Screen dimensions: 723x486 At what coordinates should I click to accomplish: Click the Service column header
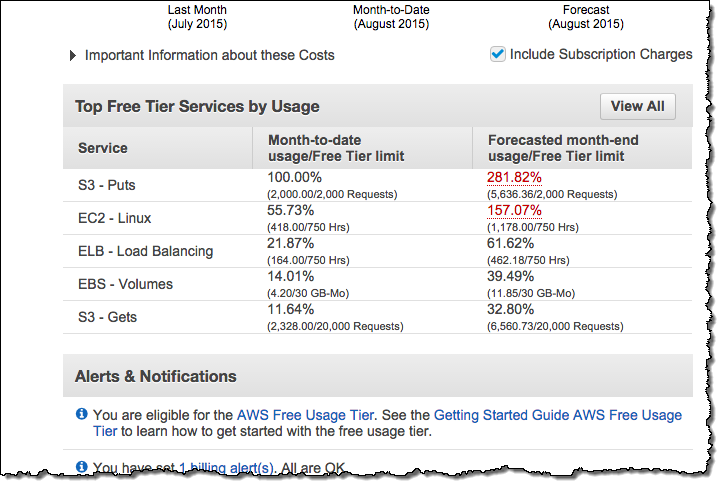coord(103,148)
